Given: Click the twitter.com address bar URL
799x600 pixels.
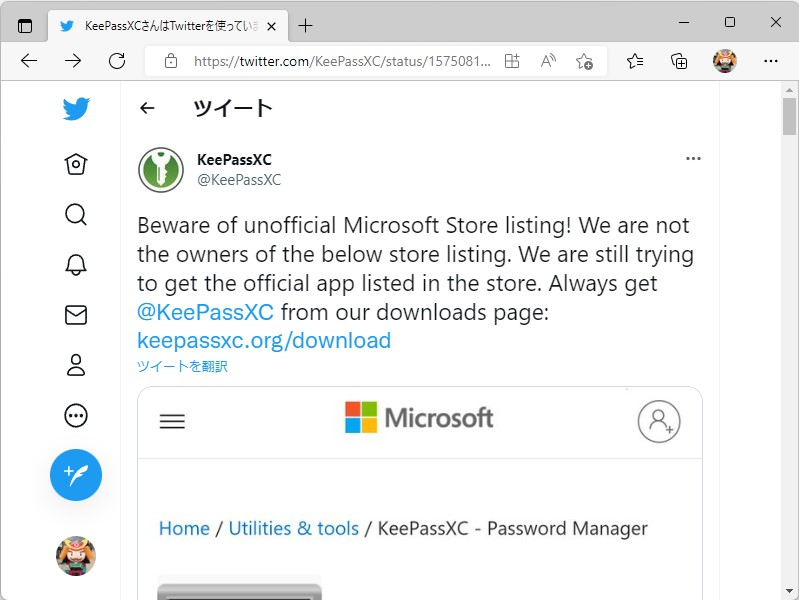Looking at the screenshot, I should click(342, 61).
